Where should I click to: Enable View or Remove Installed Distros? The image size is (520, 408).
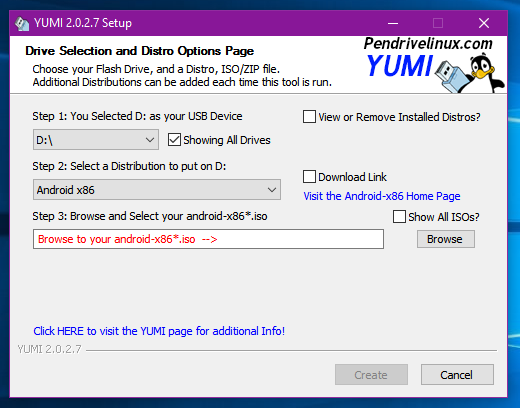point(309,117)
